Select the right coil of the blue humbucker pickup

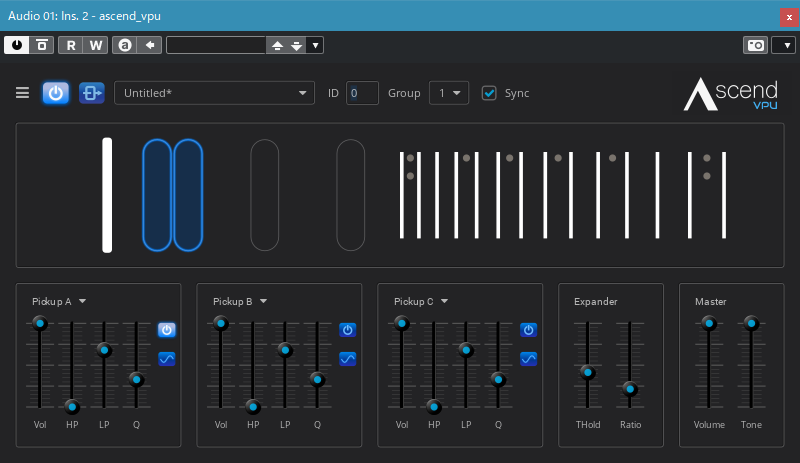click(188, 195)
